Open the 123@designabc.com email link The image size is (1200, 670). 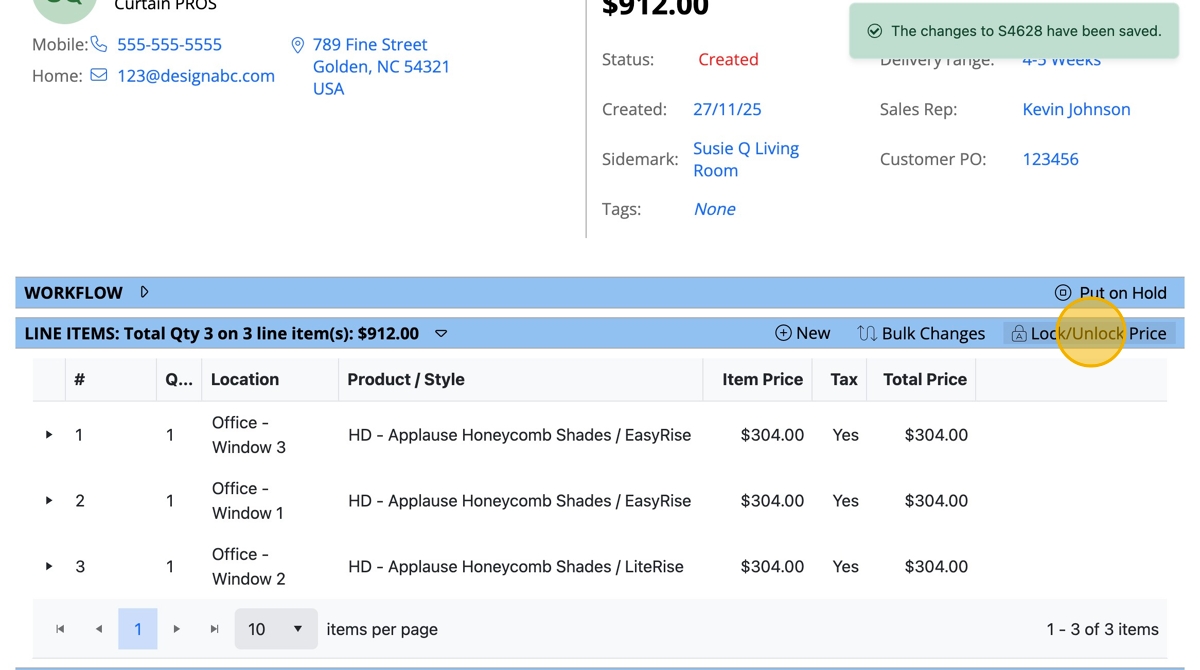pyautogui.click(x=196, y=75)
